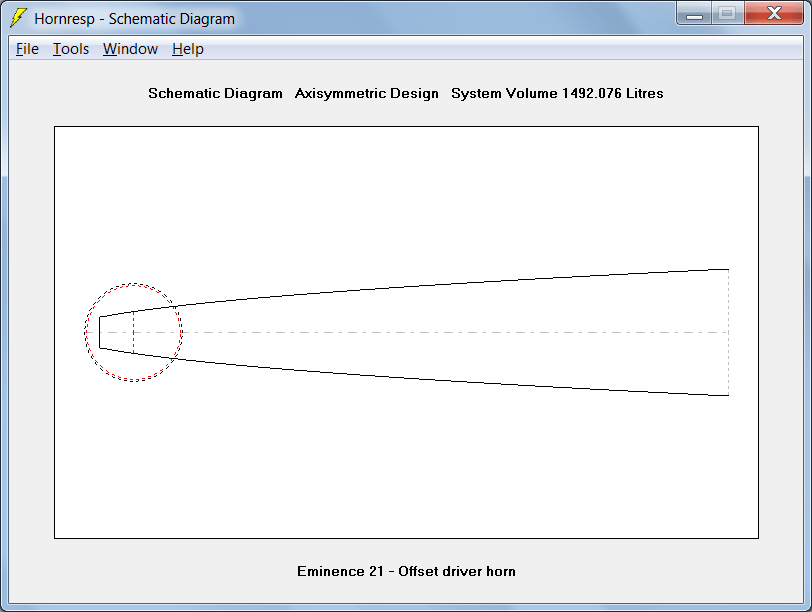Click the disabled maximize button

pyautogui.click(x=727, y=14)
